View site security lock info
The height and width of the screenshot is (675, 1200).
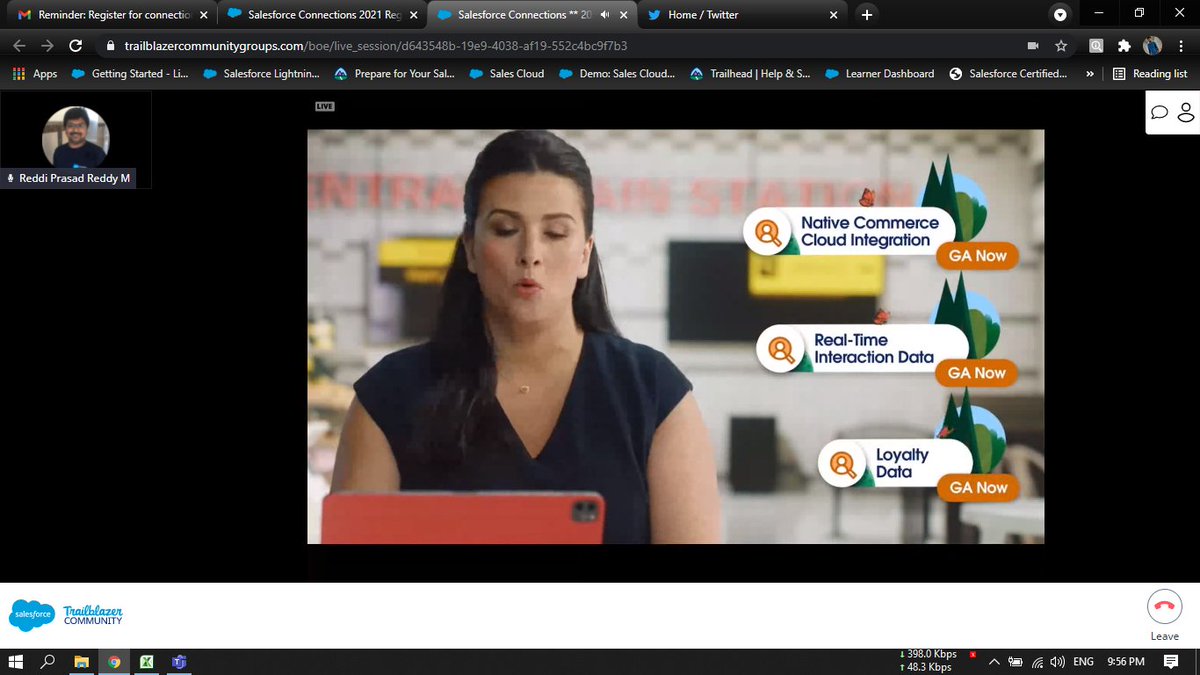pyautogui.click(x=110, y=46)
